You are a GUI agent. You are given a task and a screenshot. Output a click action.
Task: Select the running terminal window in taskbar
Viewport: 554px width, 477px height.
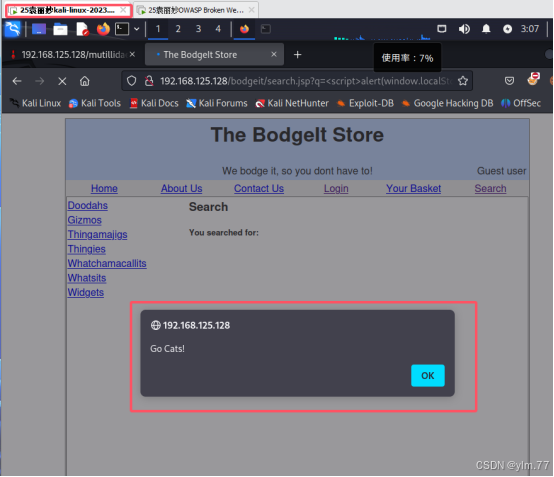point(266,29)
